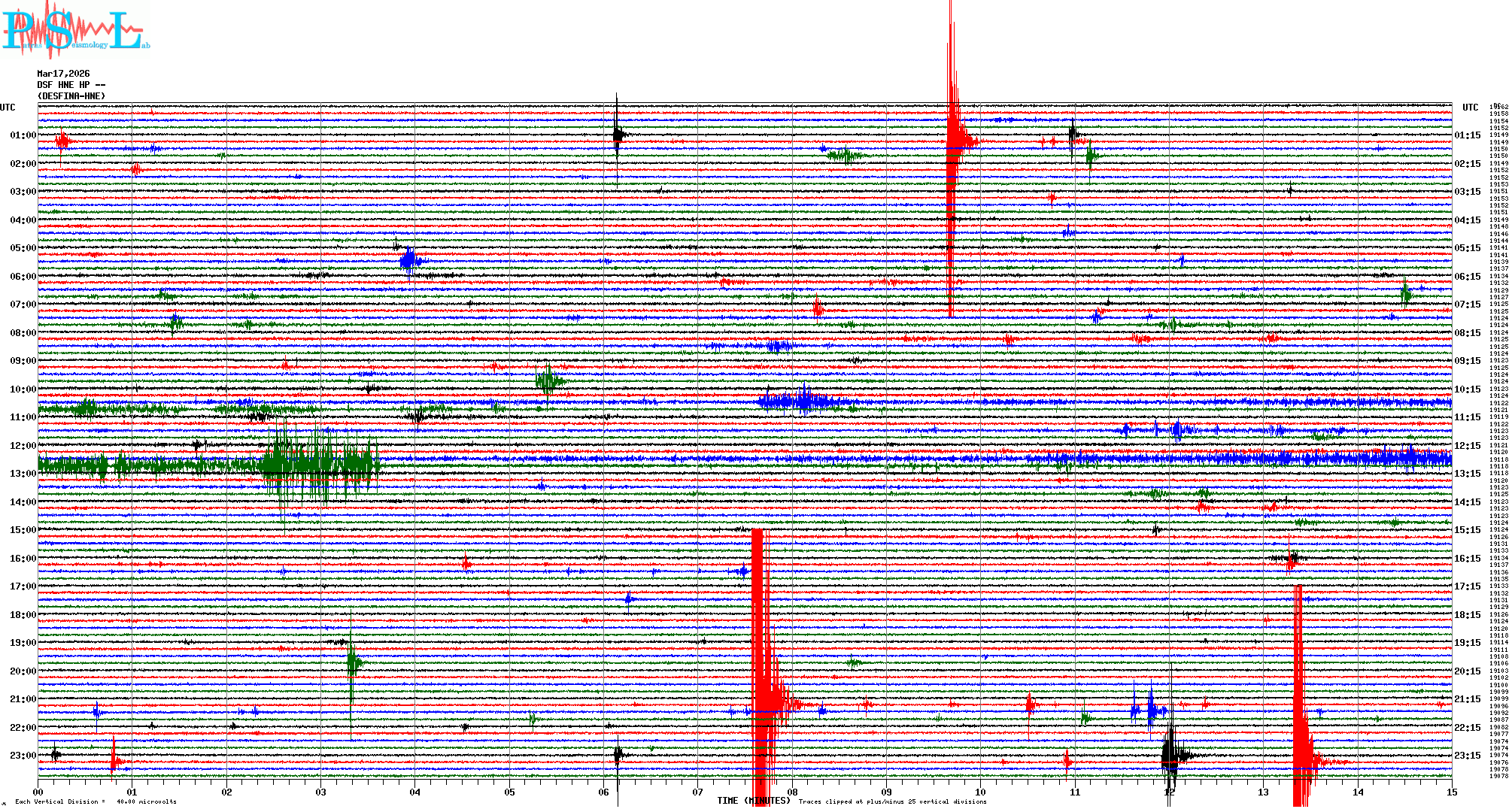Click the Mar17,2026 date label

tap(63, 74)
